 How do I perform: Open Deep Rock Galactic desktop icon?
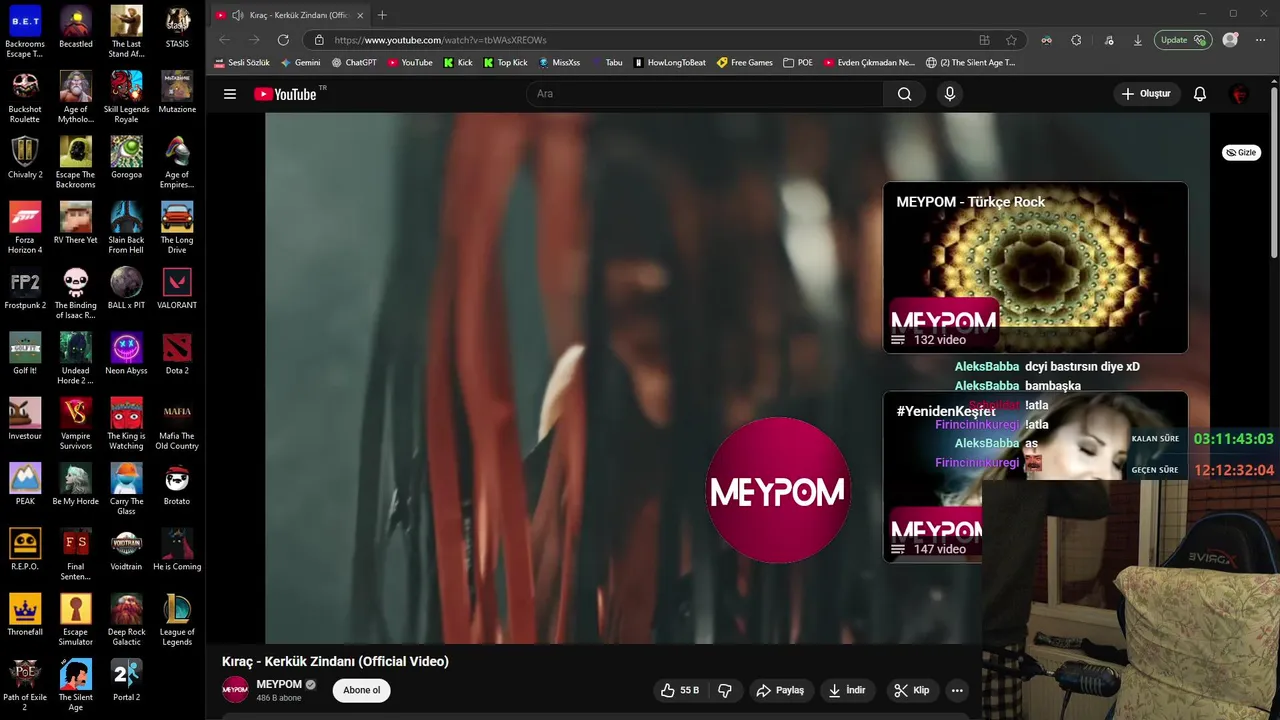[x=126, y=620]
